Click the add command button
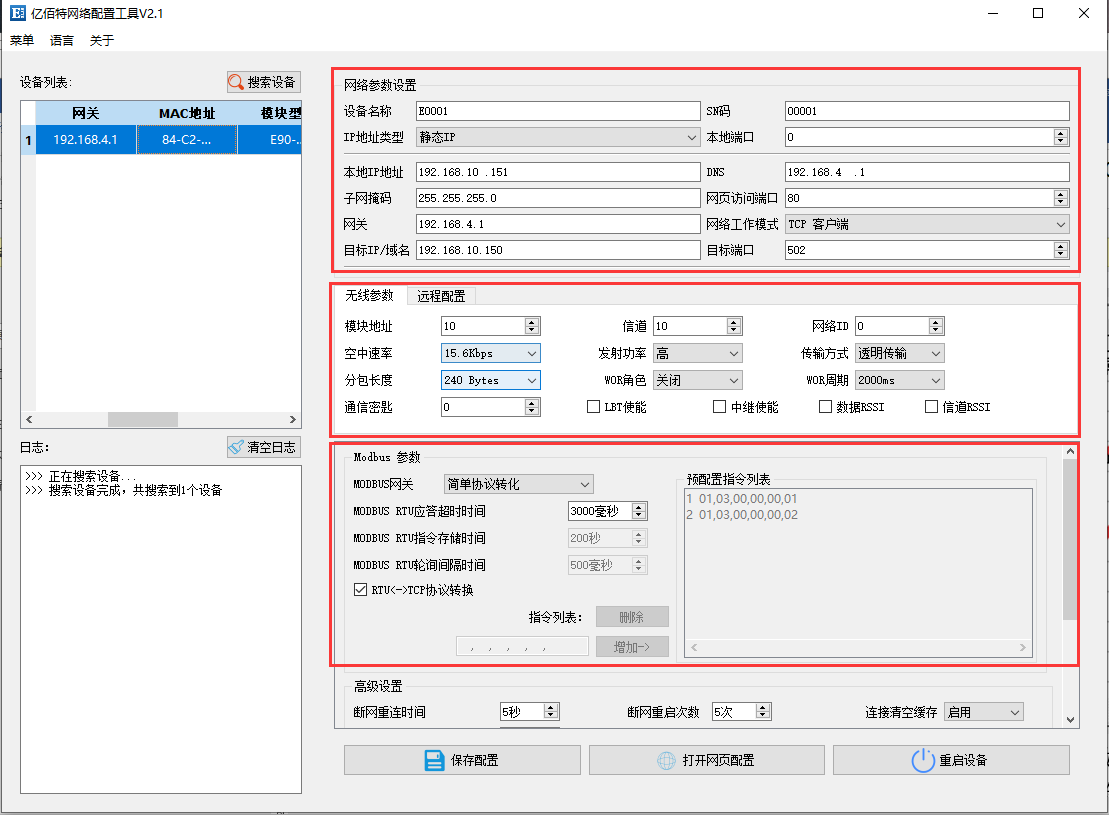This screenshot has height=815, width=1109. coord(632,647)
